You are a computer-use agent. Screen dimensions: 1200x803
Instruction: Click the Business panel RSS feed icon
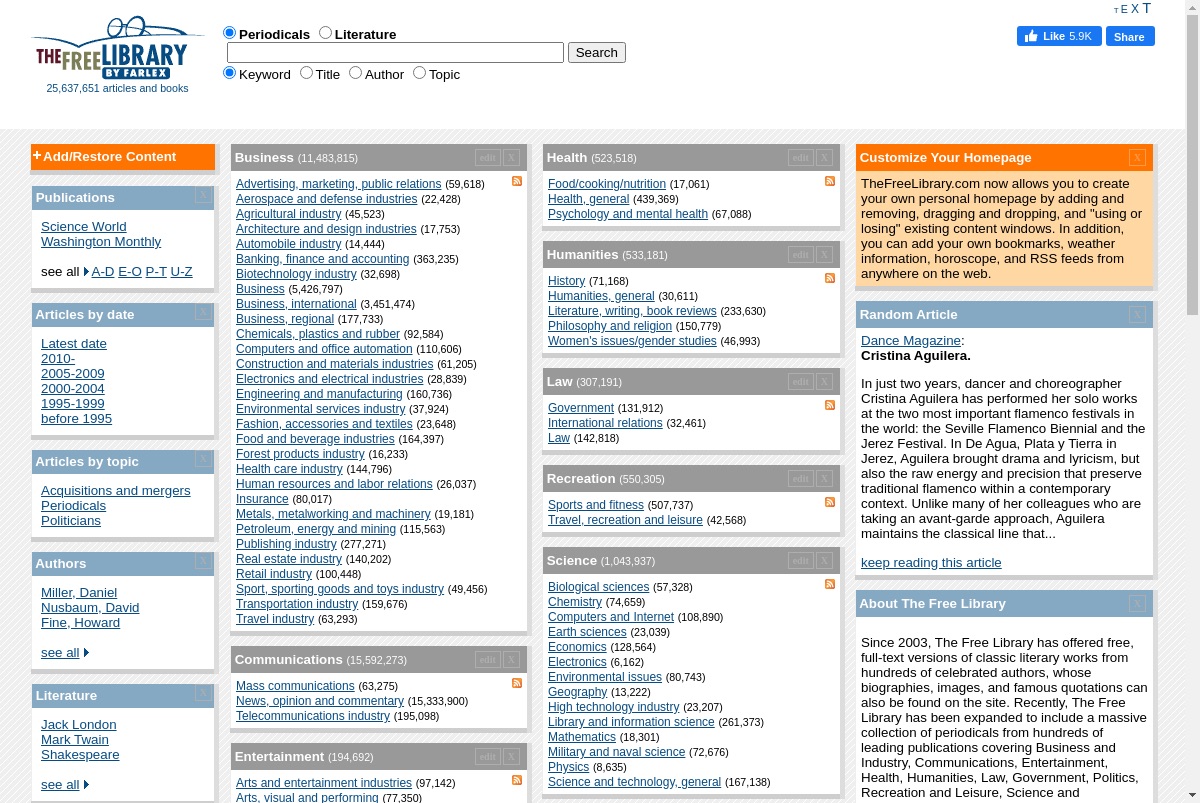[x=517, y=181]
